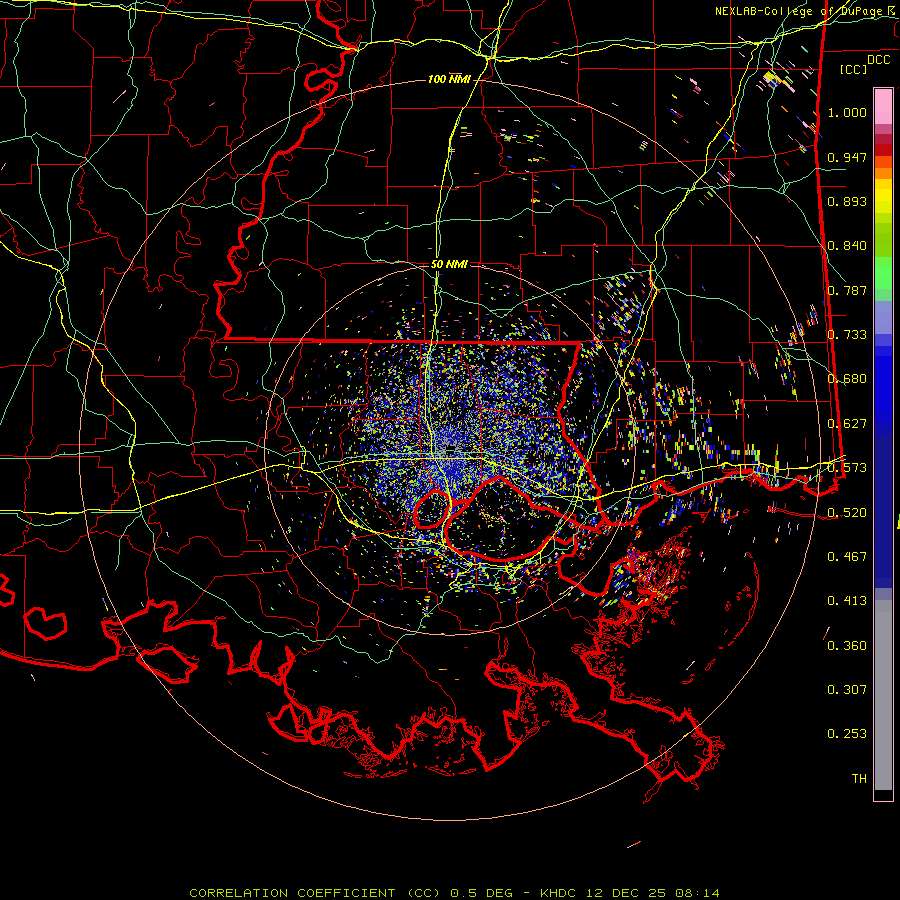Click the 0.573 scale value

pos(847,468)
